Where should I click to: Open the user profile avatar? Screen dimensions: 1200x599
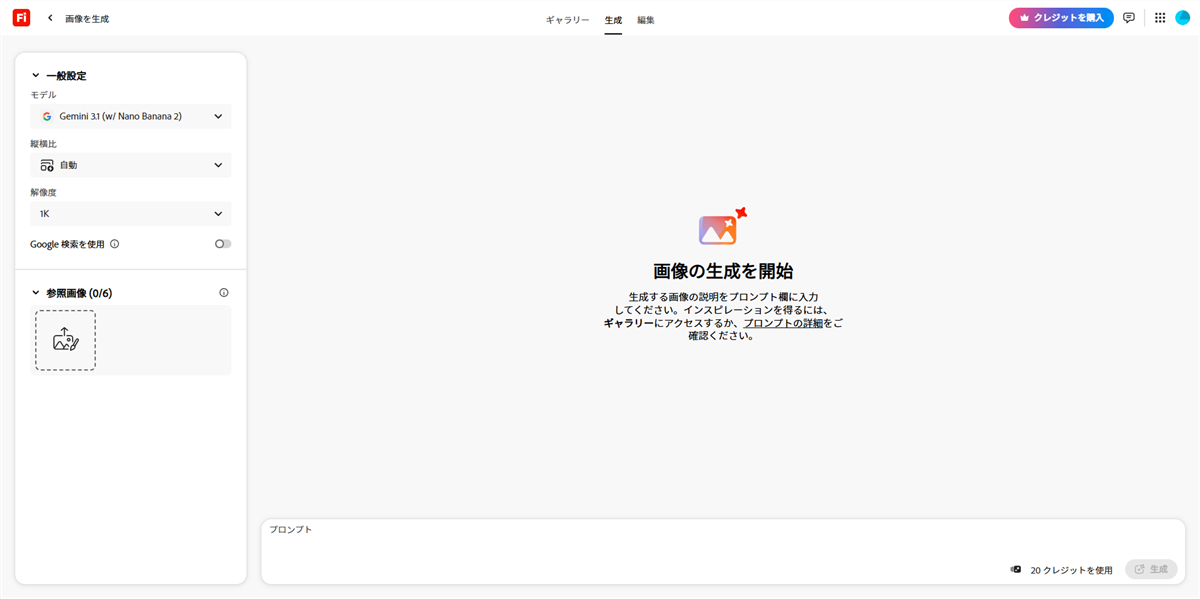pos(1183,18)
